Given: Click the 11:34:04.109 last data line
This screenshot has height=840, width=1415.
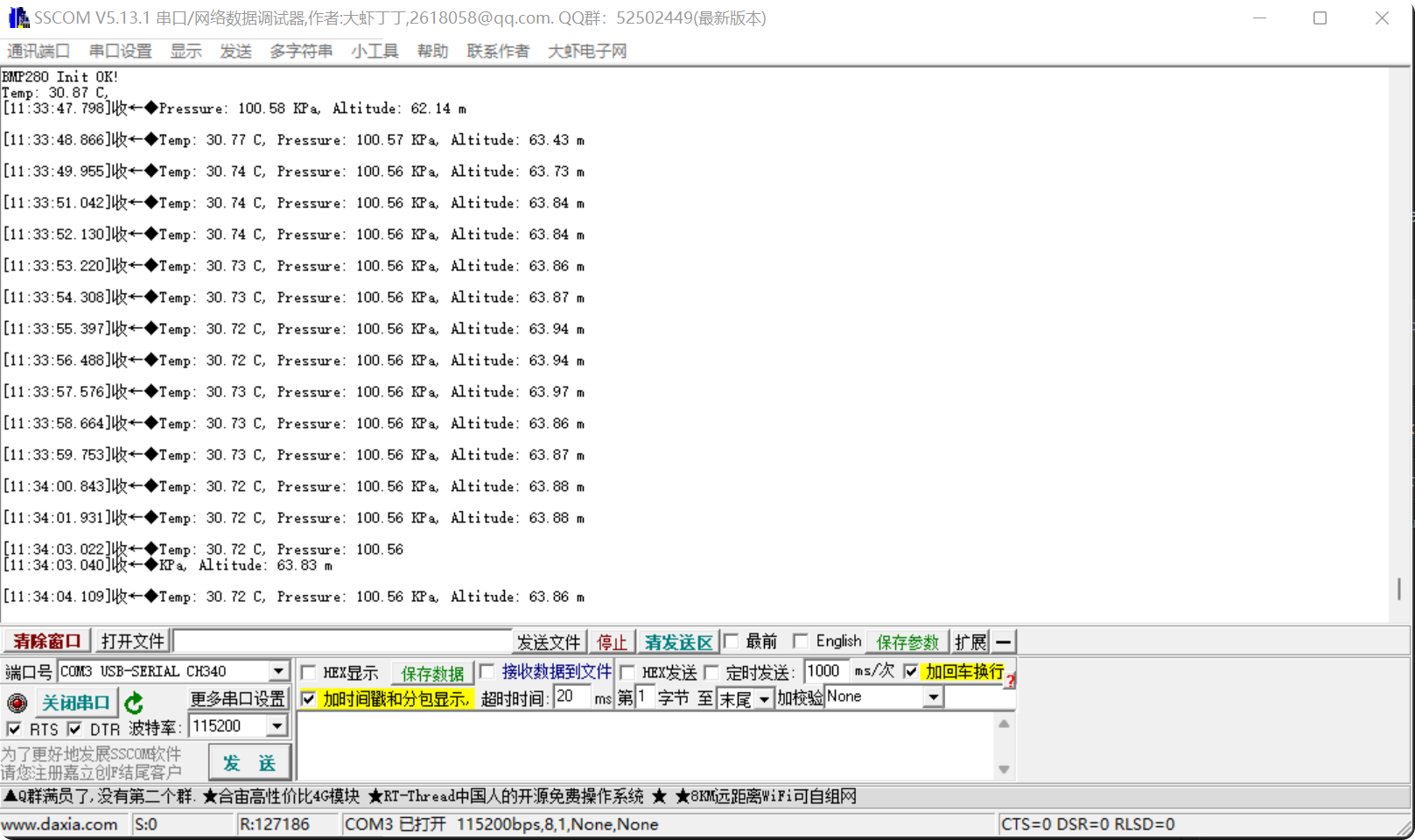Looking at the screenshot, I should click(x=293, y=597).
